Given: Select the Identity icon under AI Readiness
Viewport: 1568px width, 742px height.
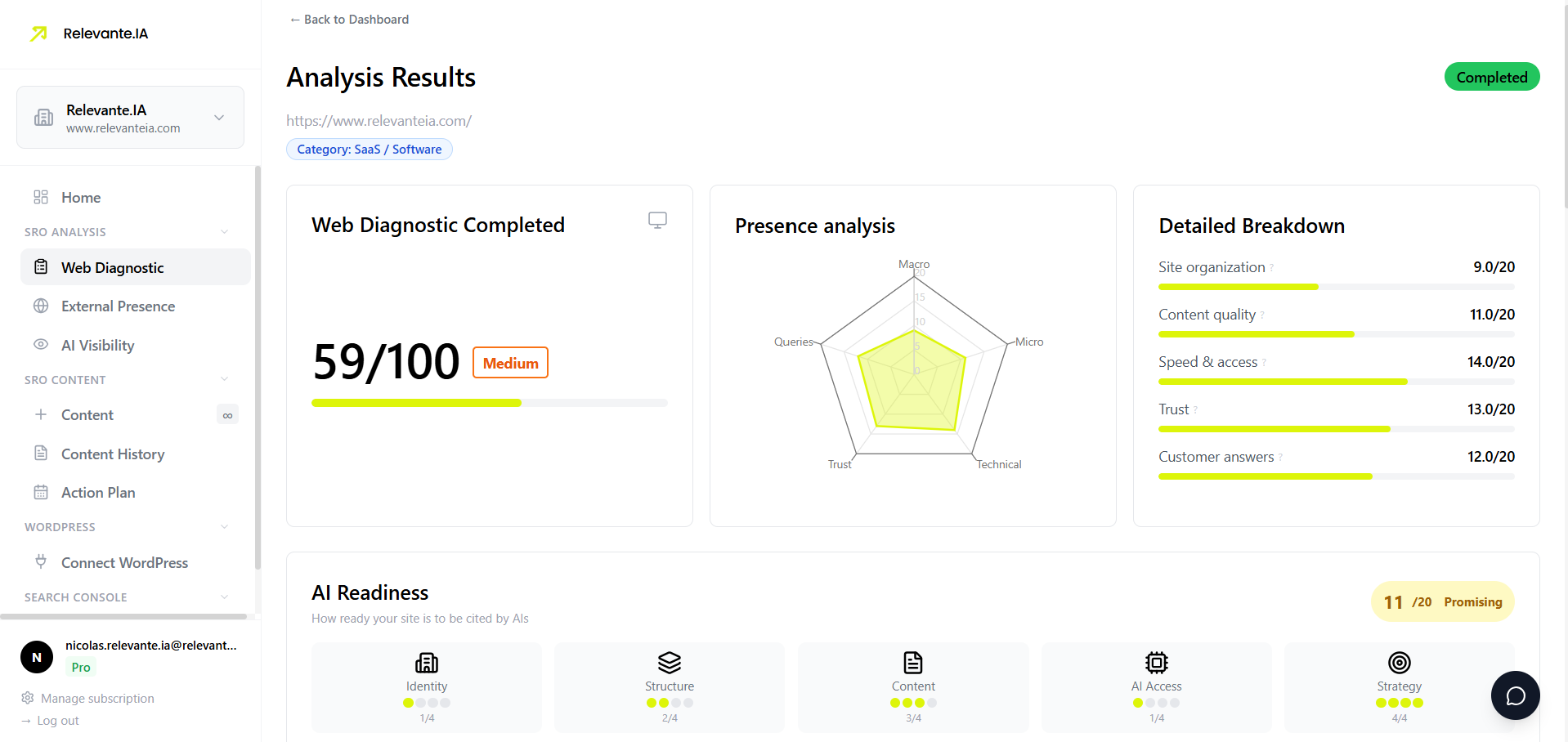Looking at the screenshot, I should pos(426,663).
